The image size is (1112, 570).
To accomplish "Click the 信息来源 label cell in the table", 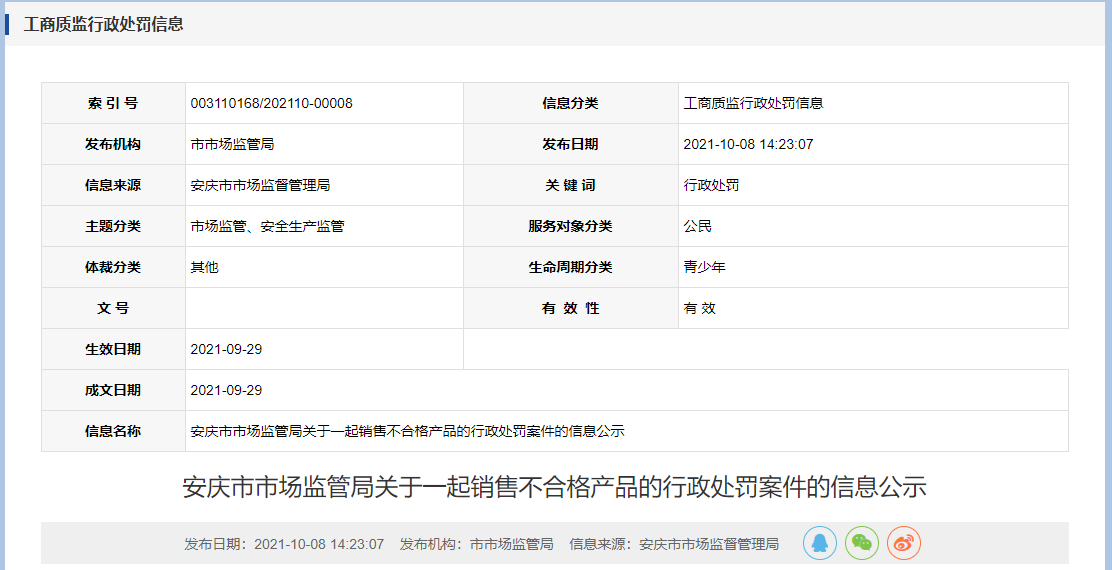I will tap(113, 186).
